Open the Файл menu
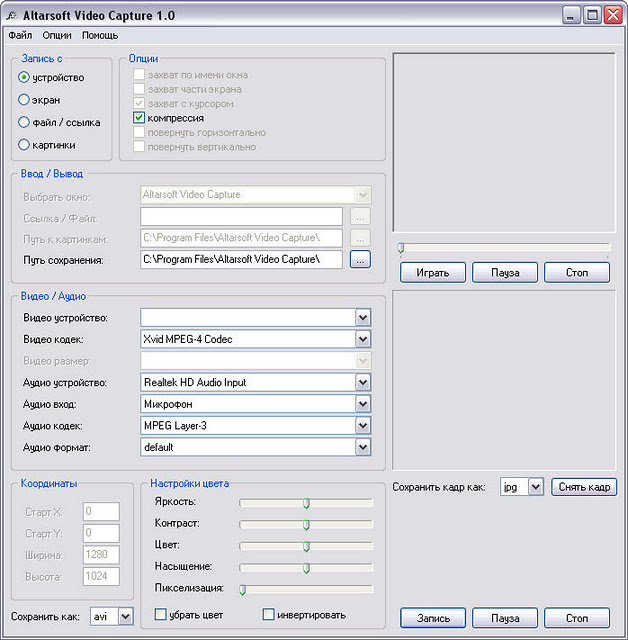 (x=20, y=35)
